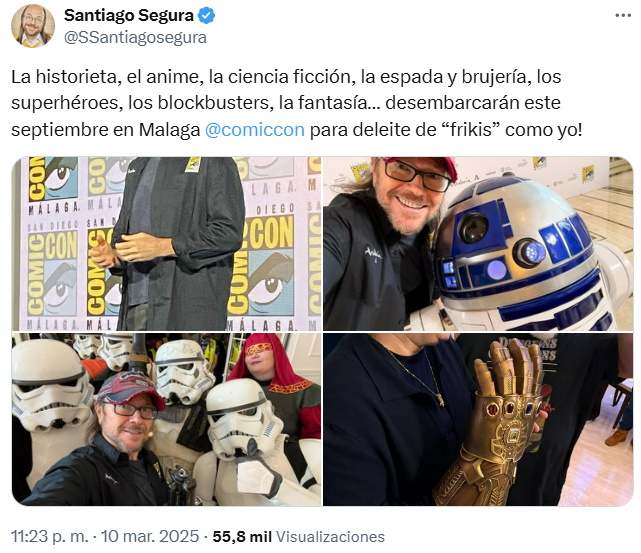Click the blue verified badge icon

[x=206, y=16]
